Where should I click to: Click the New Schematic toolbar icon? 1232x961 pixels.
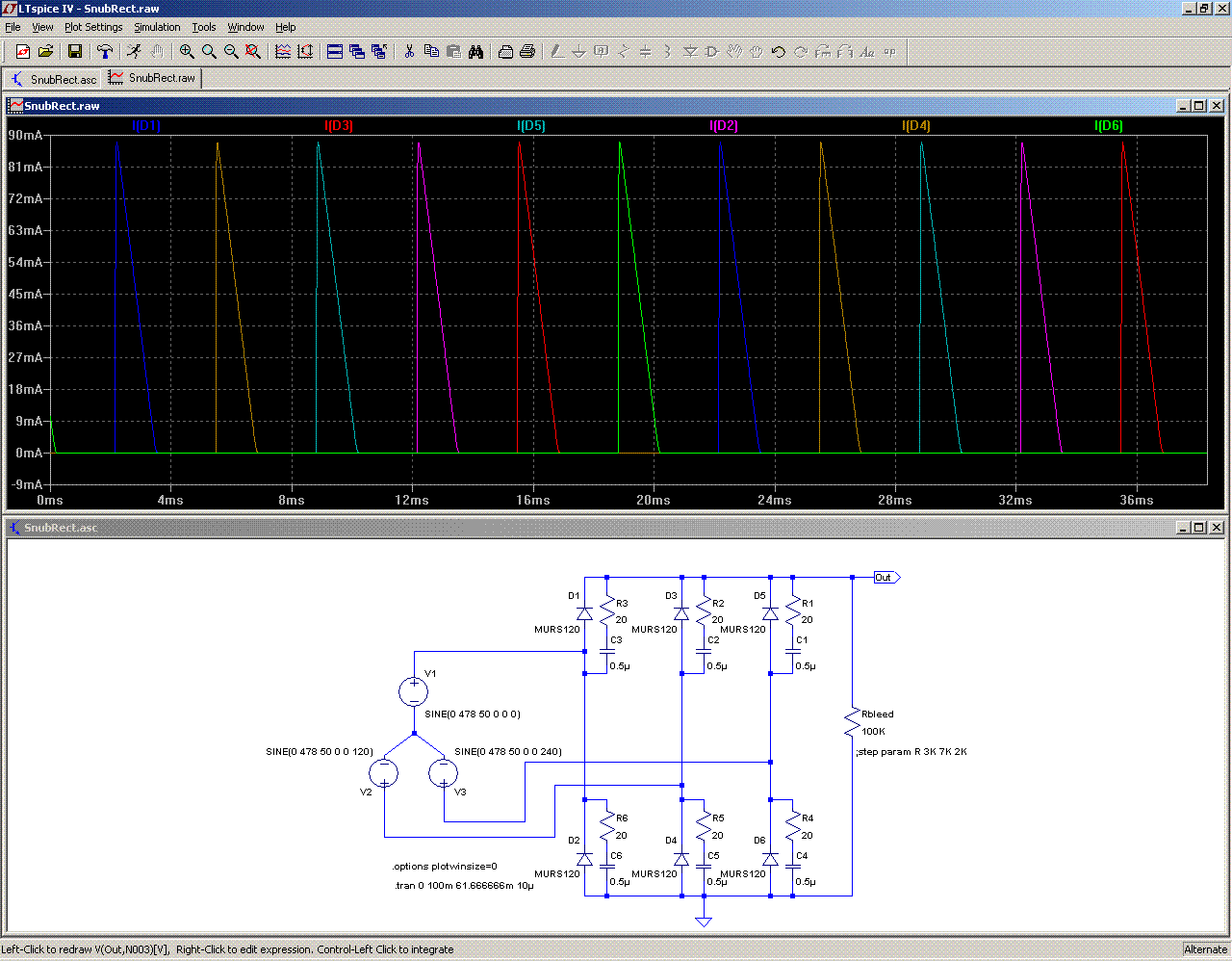pos(23,51)
